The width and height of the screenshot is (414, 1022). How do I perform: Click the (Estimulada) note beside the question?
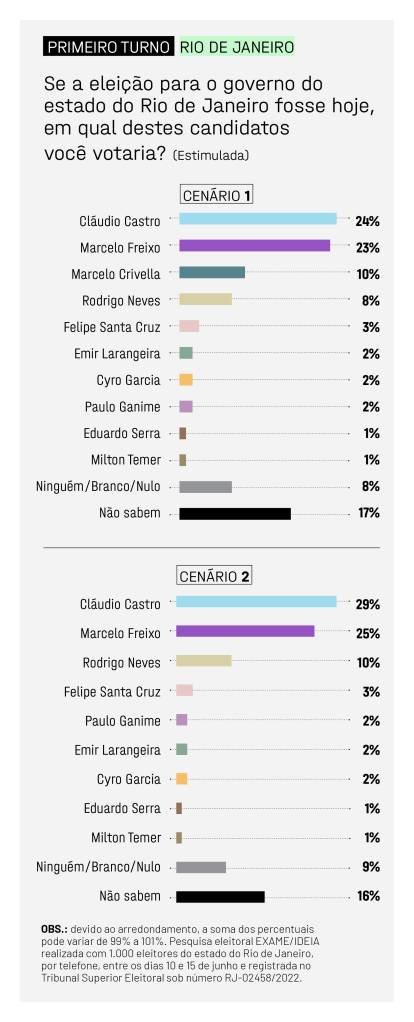point(211,156)
